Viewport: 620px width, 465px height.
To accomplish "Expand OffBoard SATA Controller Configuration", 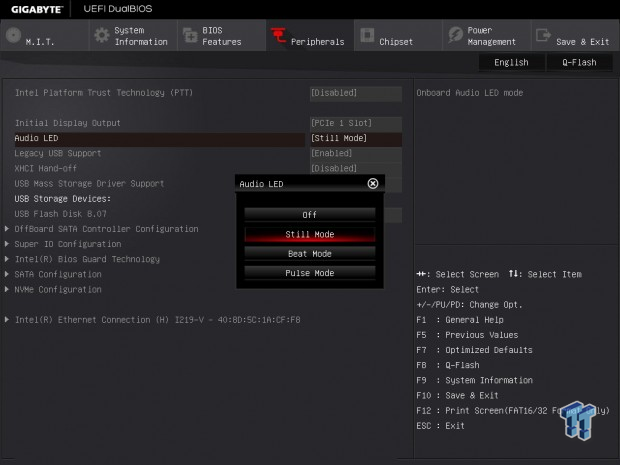I will pyautogui.click(x=106, y=229).
